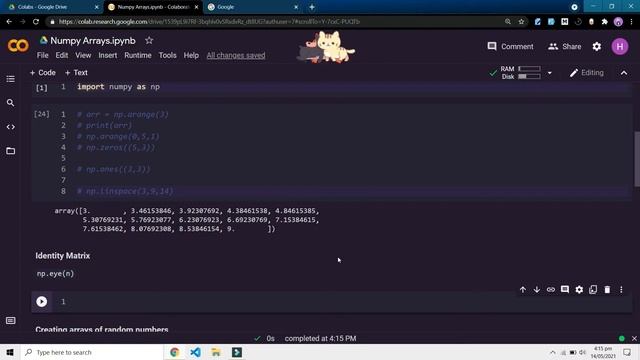Viewport: 640px width, 360px height.
Task: Open the Help menu
Action: click(x=191, y=56)
